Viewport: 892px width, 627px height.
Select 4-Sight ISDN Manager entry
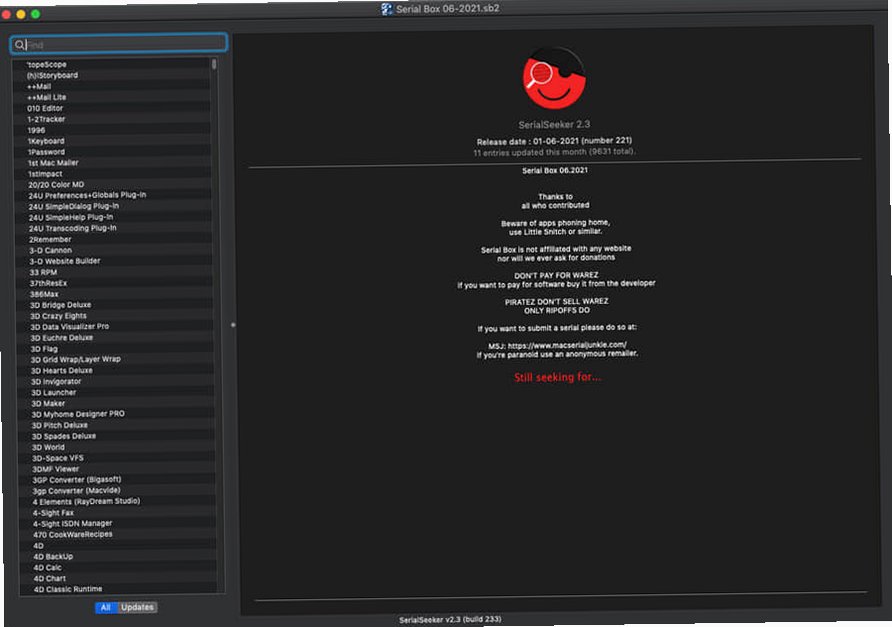116,523
